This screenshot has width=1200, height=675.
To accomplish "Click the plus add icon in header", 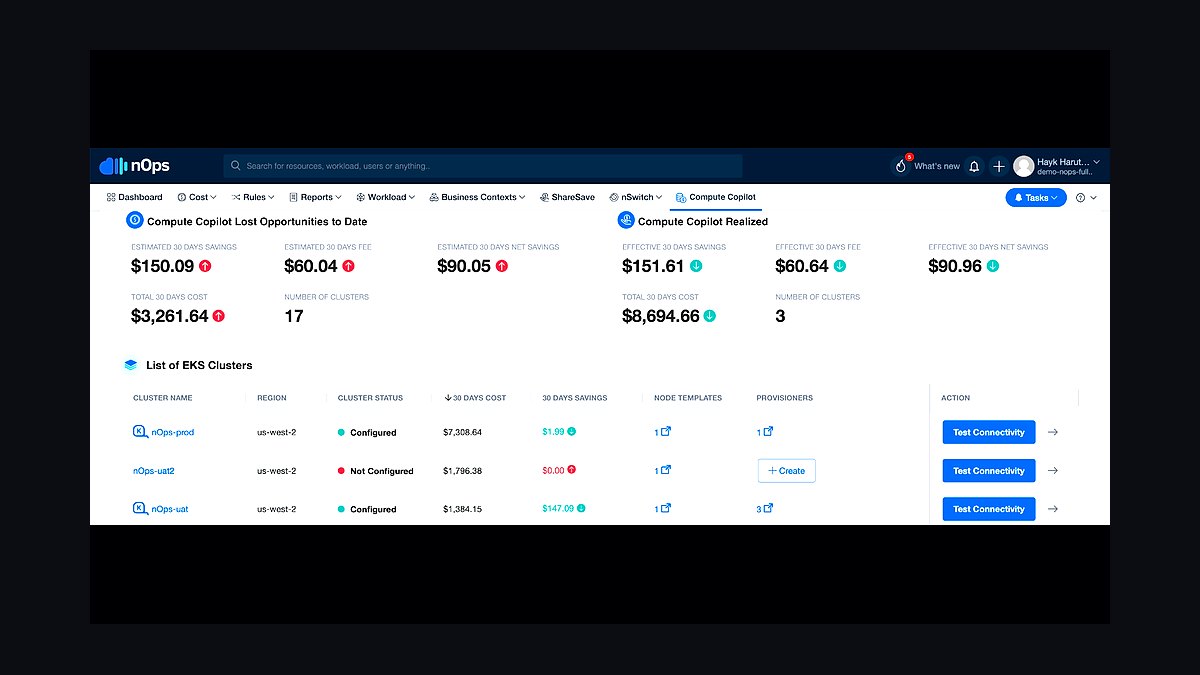I will [x=998, y=166].
